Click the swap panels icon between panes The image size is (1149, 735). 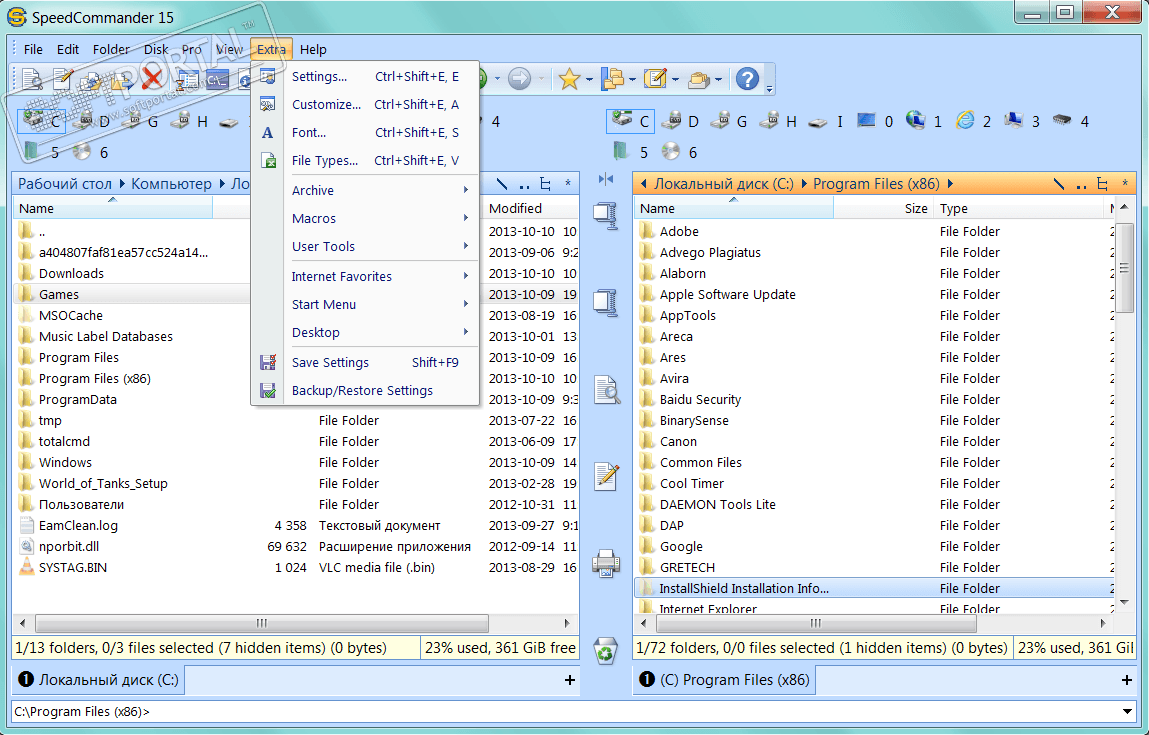(x=606, y=180)
